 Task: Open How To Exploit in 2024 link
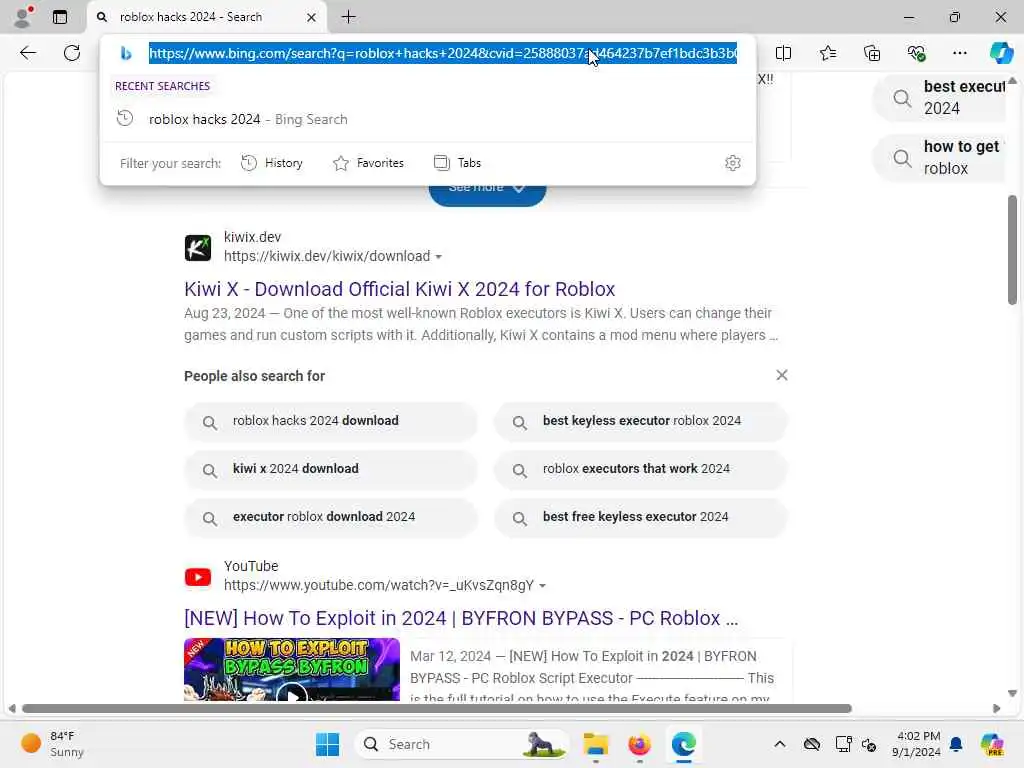click(461, 618)
